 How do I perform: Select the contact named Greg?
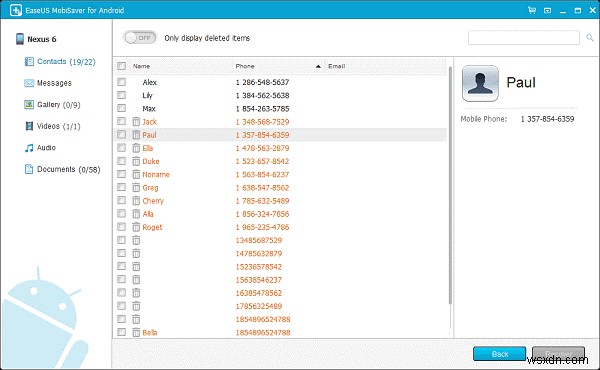[x=150, y=187]
